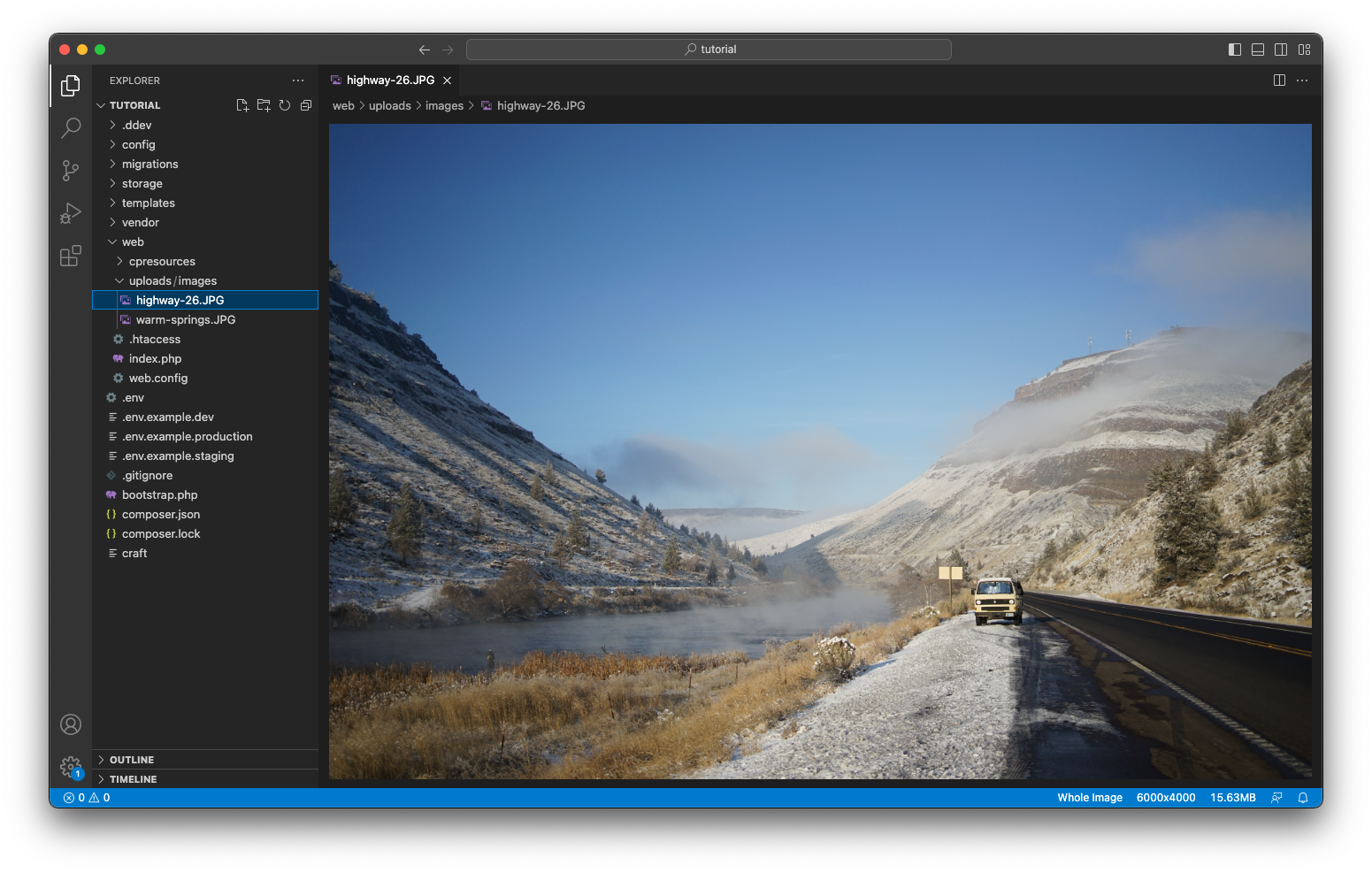
Task: Open the Run and Debug view
Action: click(71, 213)
